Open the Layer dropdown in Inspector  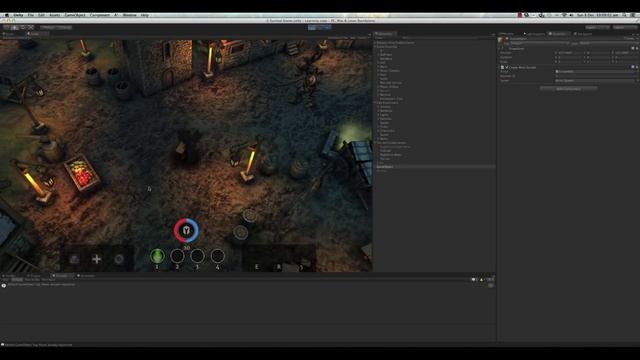pyautogui.click(x=609, y=43)
